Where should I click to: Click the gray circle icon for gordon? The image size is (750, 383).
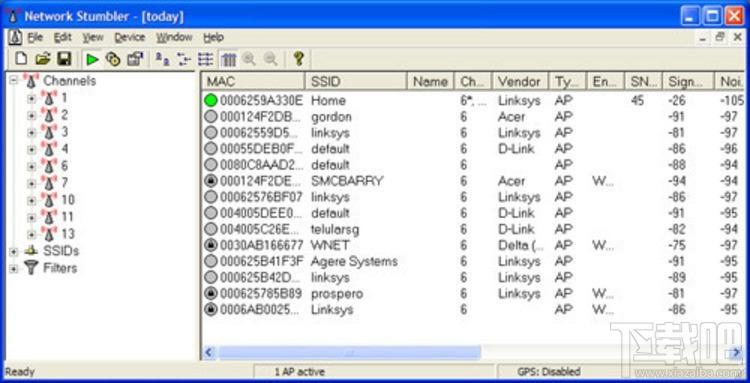(x=210, y=117)
